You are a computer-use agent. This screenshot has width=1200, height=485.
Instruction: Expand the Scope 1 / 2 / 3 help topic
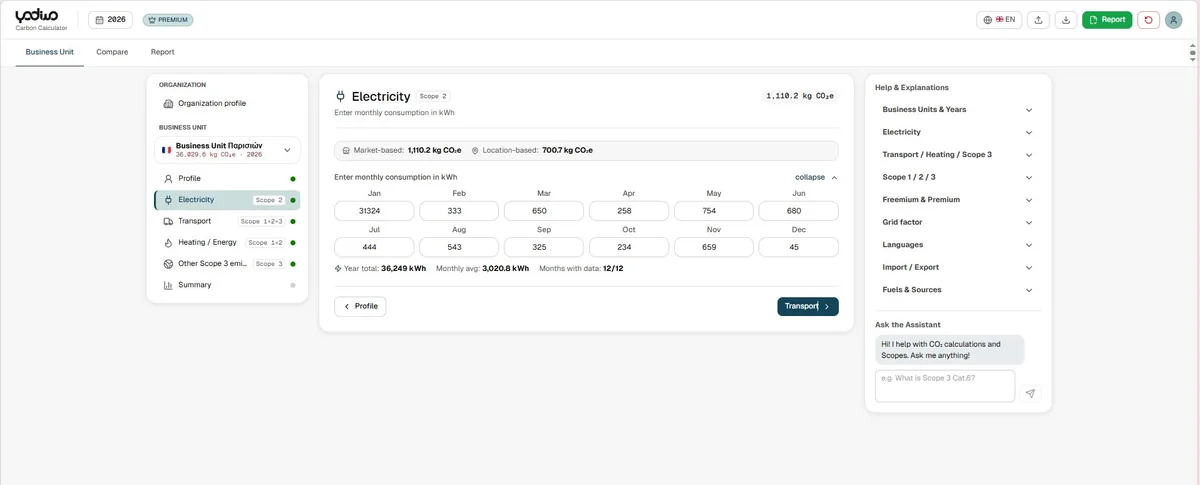tap(956, 177)
